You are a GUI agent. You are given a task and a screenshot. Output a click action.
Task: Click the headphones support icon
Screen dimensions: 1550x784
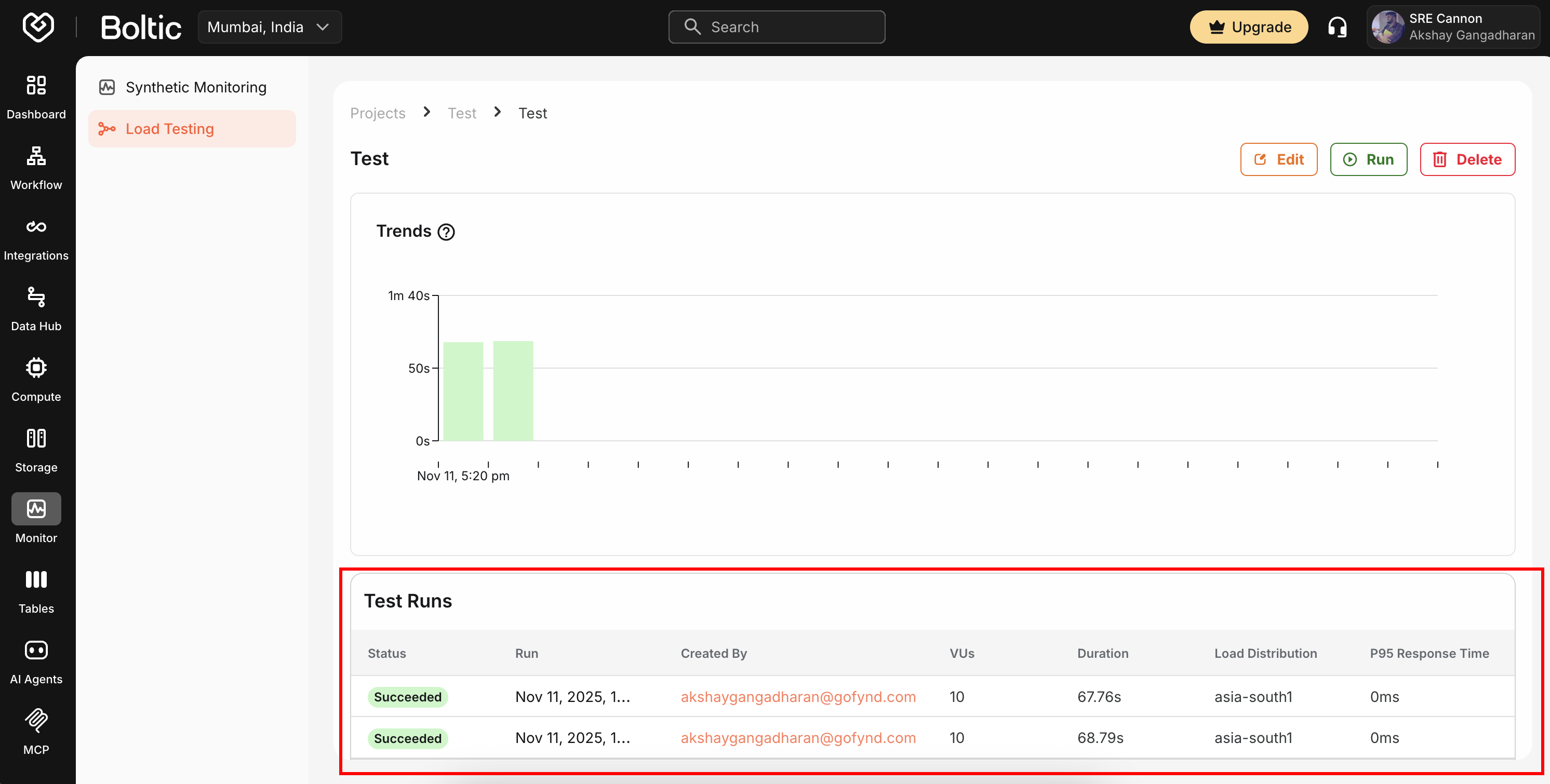(x=1337, y=26)
